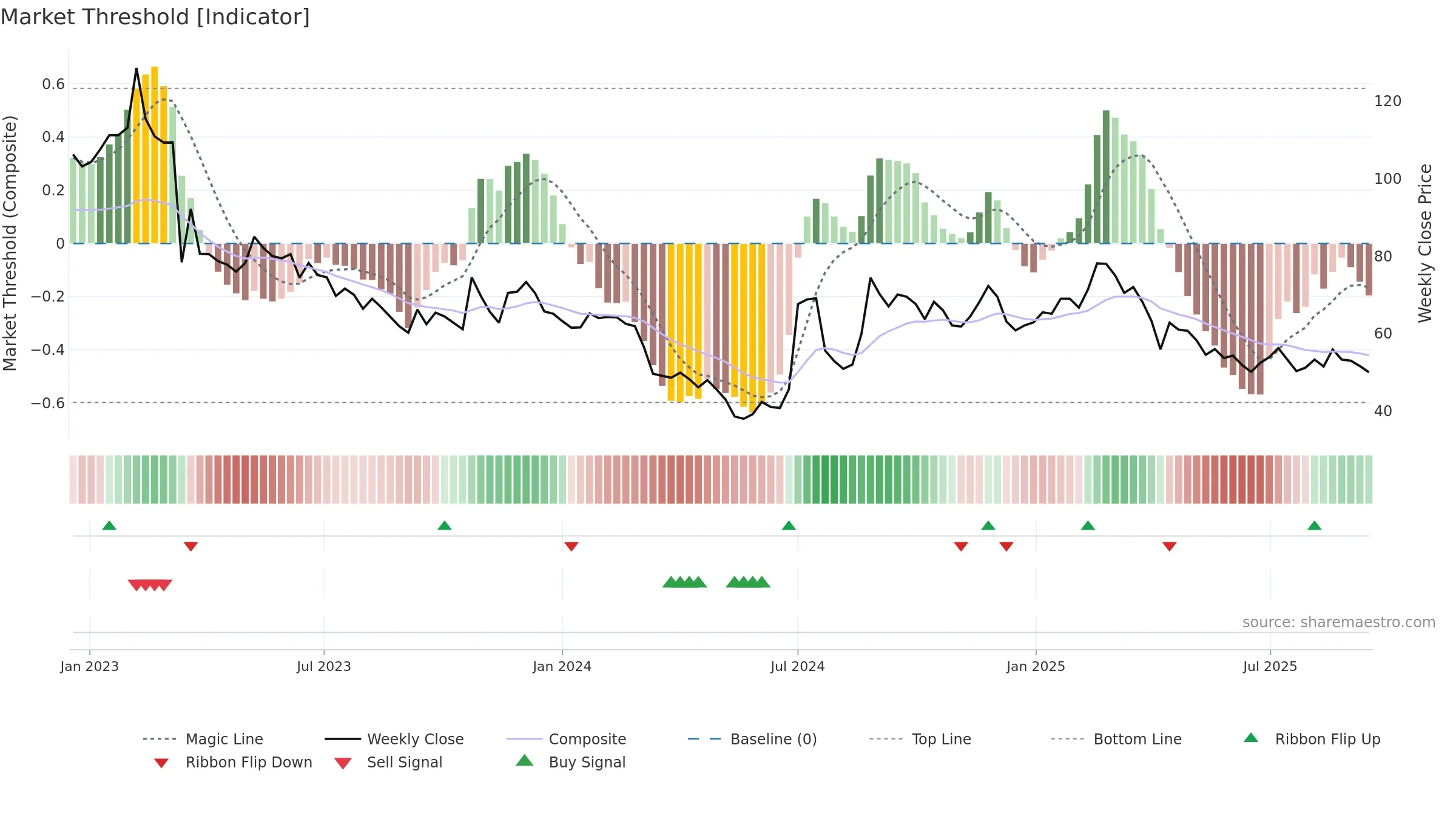Click the Jan 2024 x-axis label

point(562,666)
